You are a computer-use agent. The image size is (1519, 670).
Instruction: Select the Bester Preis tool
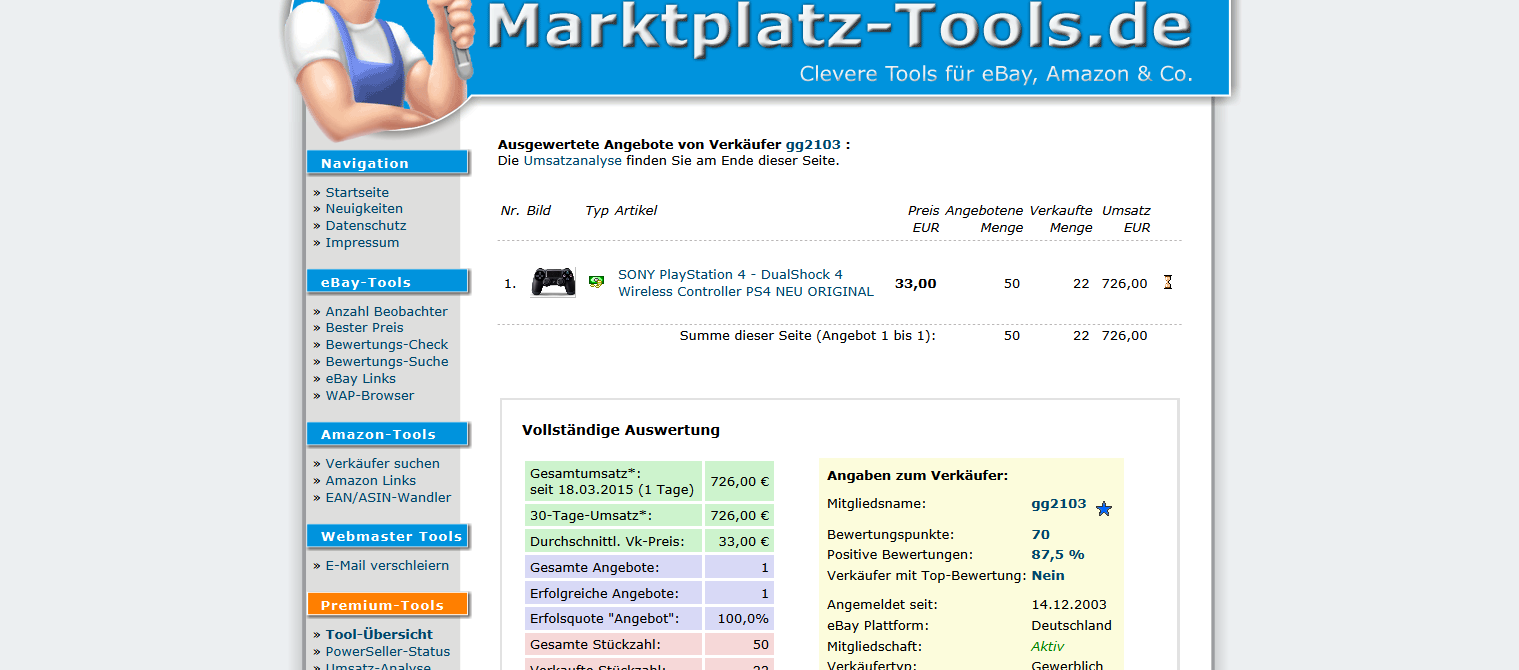pos(364,328)
